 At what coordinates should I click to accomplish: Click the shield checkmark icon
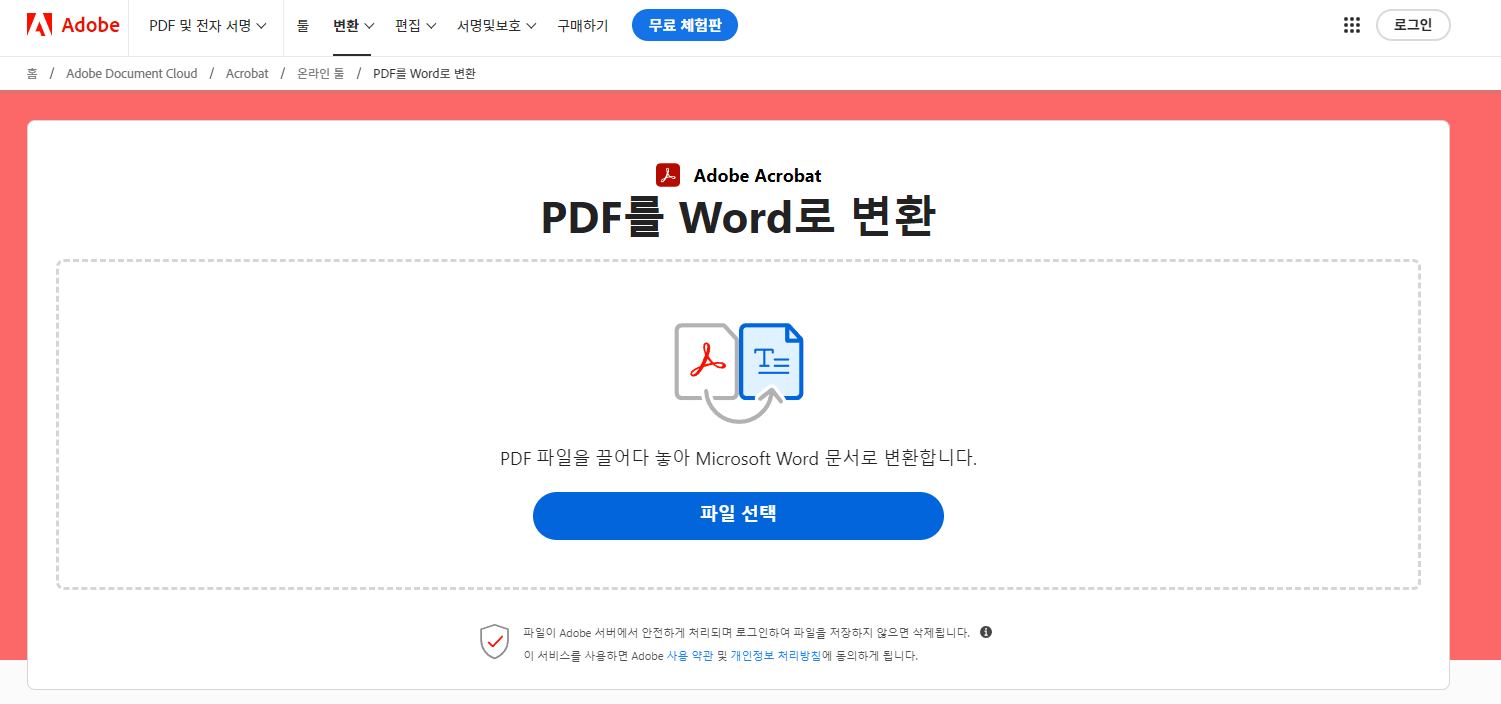pyautogui.click(x=494, y=640)
